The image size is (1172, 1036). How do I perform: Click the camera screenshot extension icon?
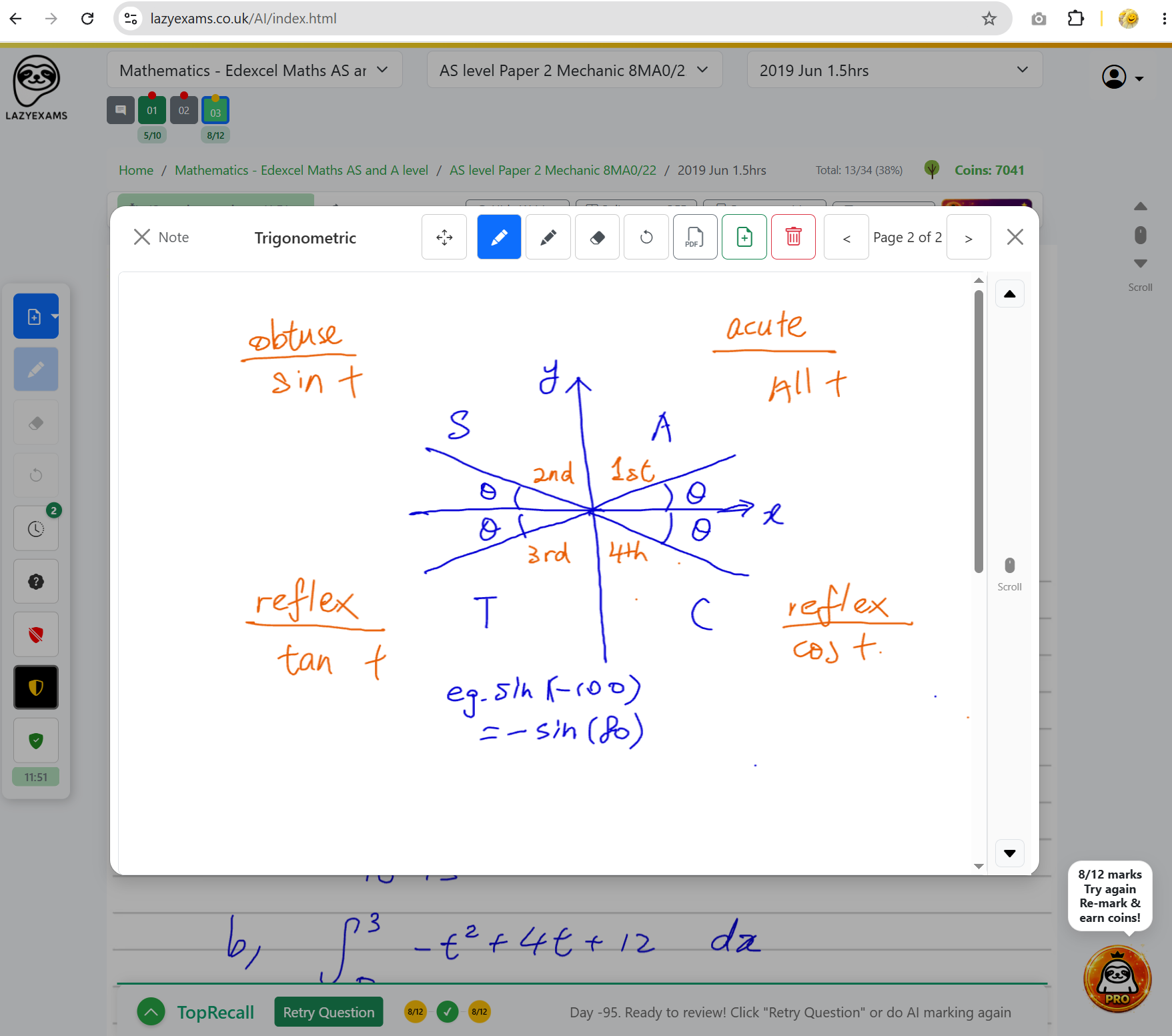click(x=1039, y=19)
